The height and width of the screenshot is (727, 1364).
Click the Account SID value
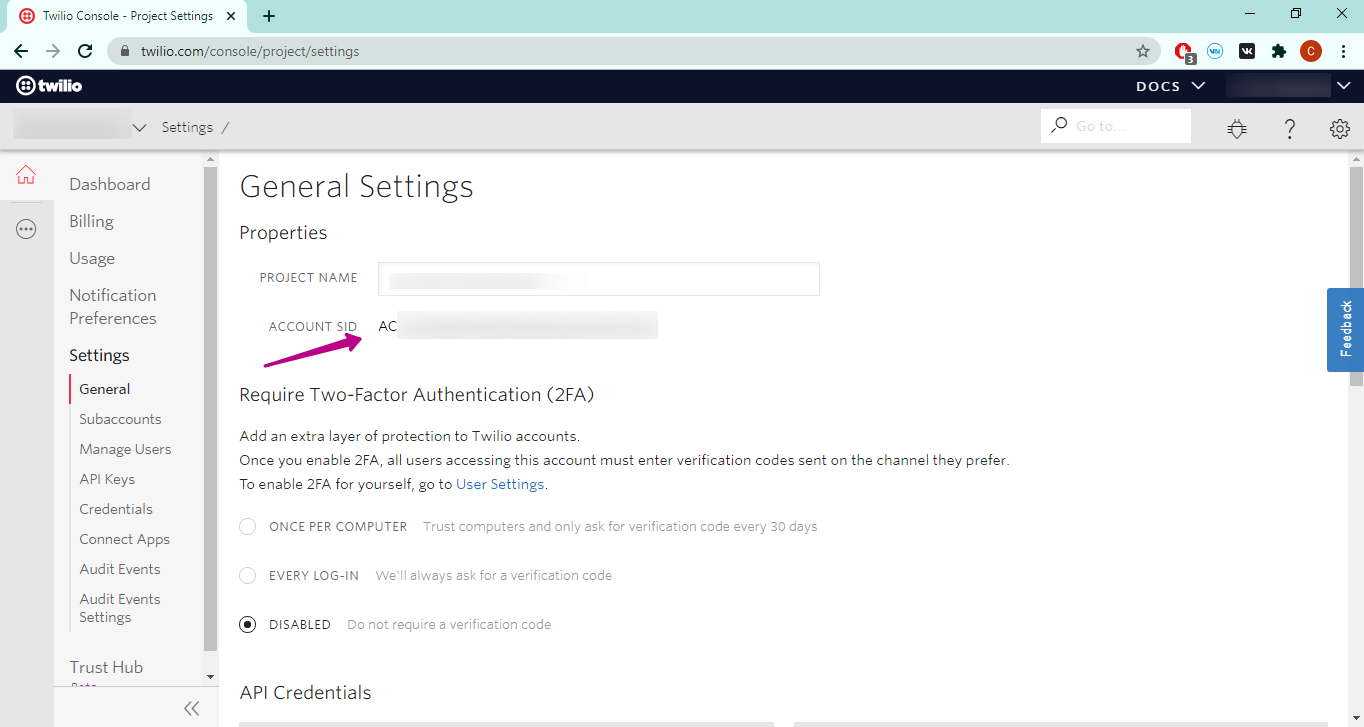518,326
